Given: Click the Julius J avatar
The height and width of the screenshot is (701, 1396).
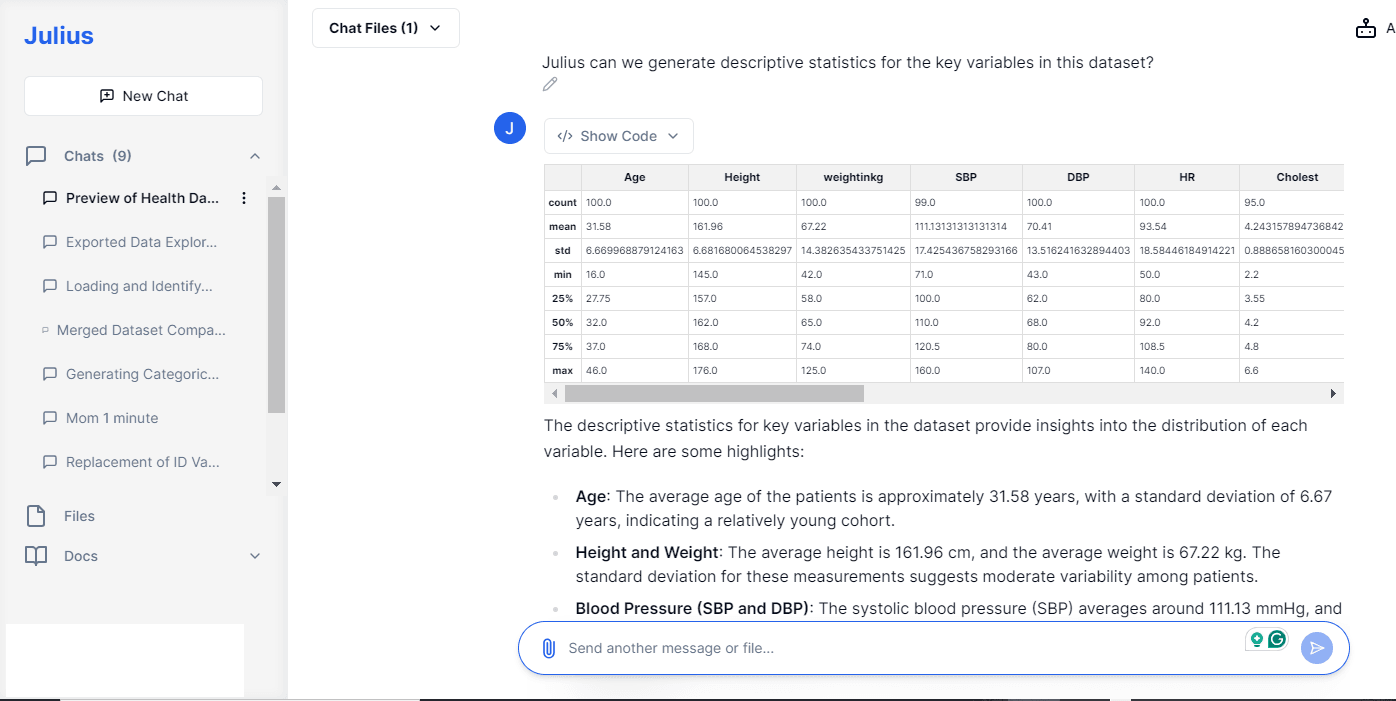Looking at the screenshot, I should 510,129.
